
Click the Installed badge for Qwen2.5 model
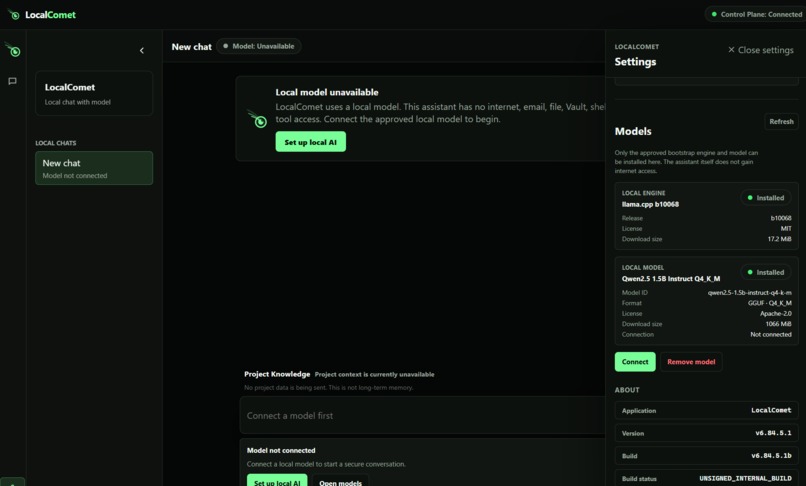point(765,273)
